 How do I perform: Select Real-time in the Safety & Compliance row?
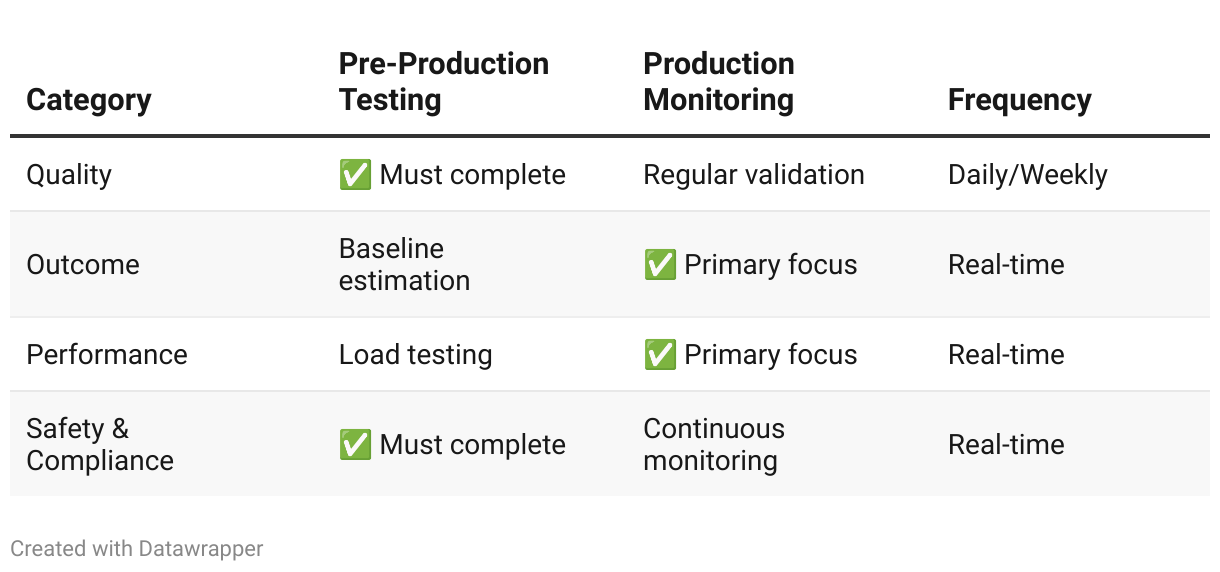tap(1005, 445)
